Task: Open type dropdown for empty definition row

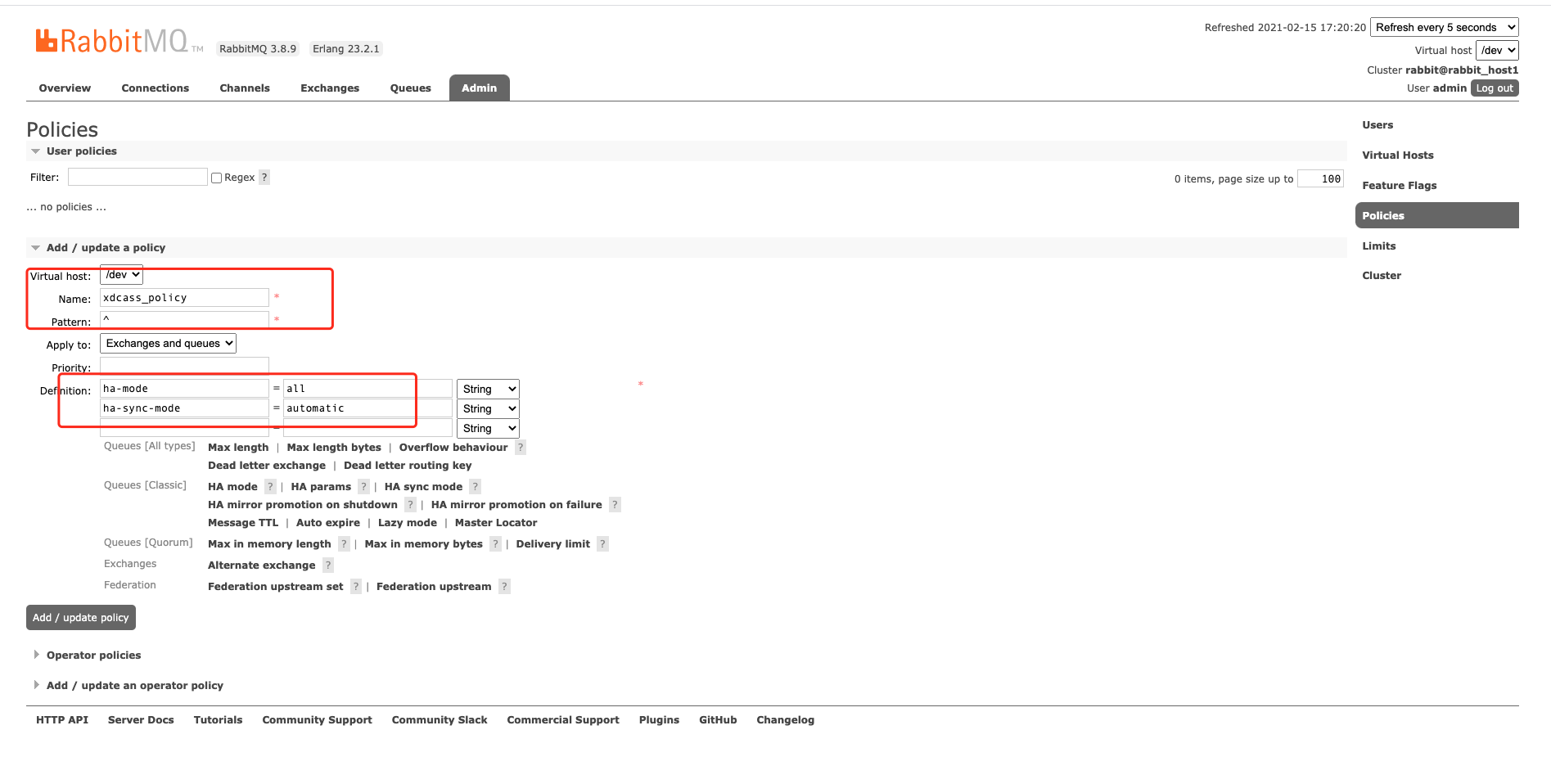Action: [x=488, y=429]
